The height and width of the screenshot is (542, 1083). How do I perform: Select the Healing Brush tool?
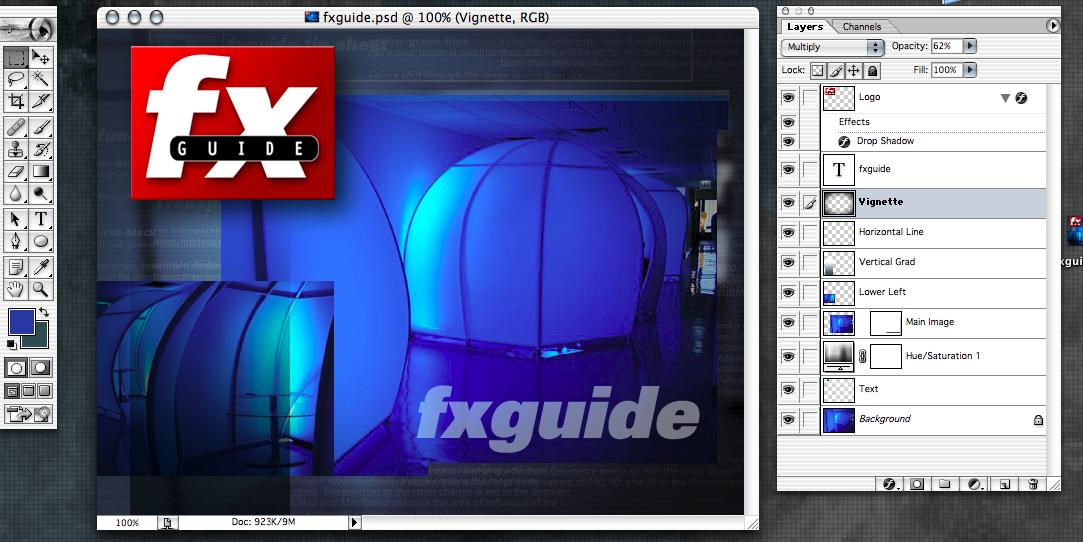[x=16, y=127]
